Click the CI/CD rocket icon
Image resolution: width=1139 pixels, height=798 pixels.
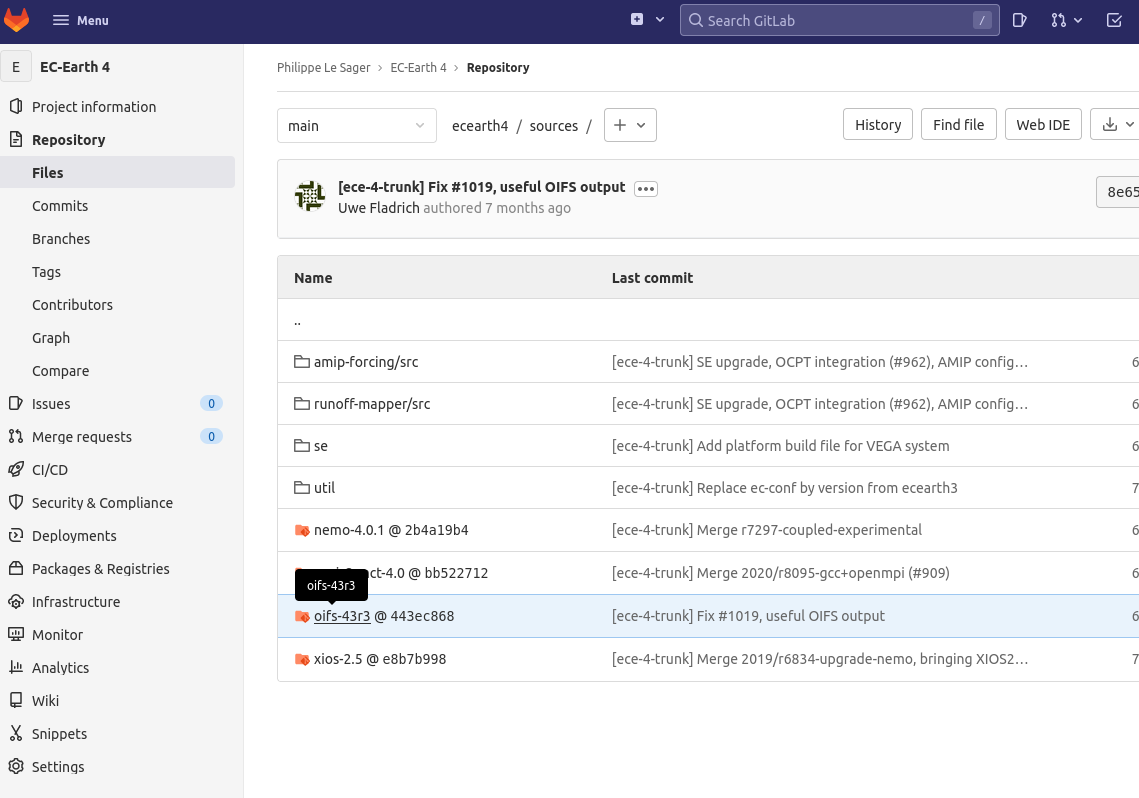click(x=16, y=469)
